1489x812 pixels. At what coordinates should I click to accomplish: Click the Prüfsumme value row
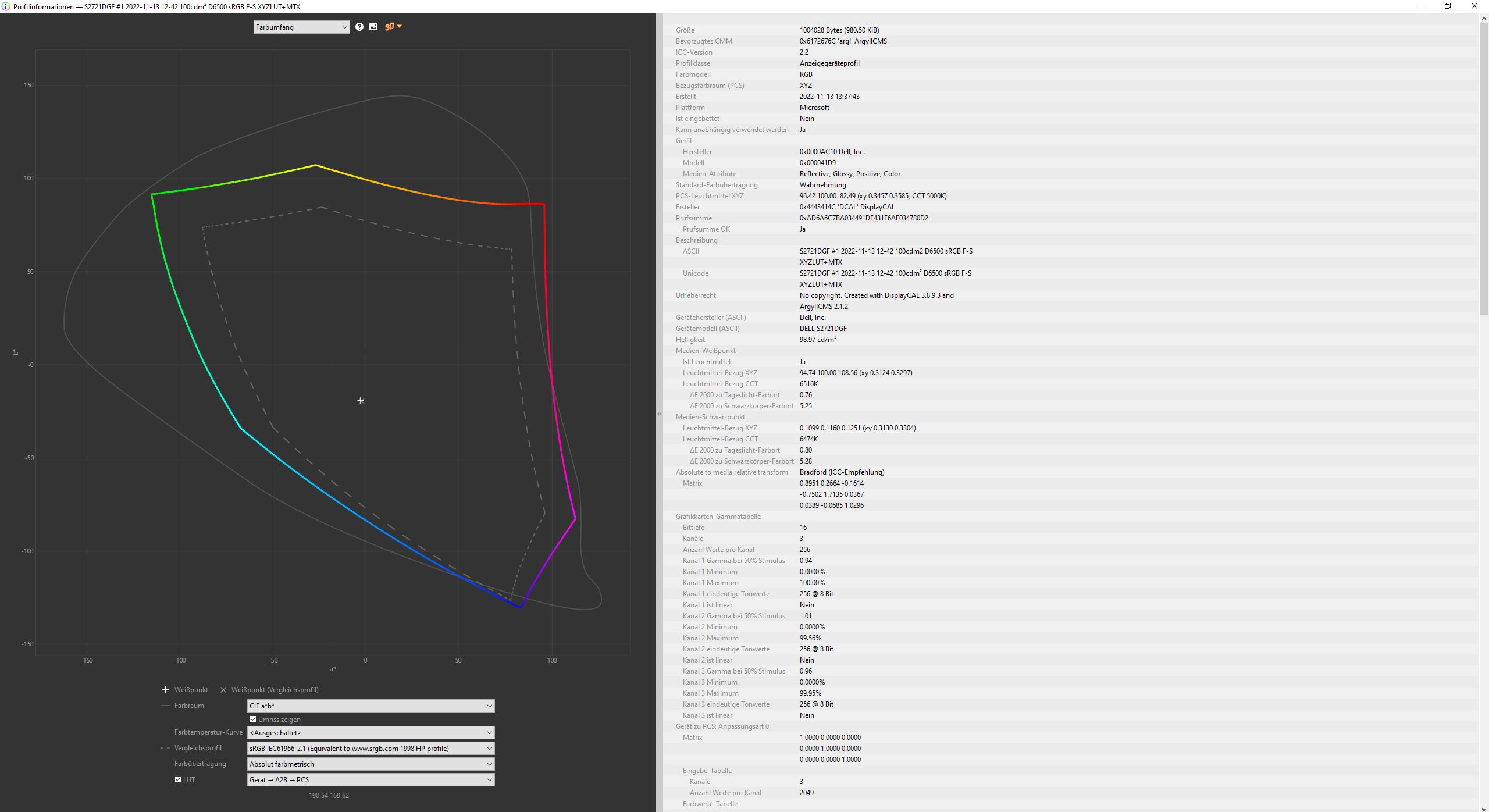tap(863, 218)
